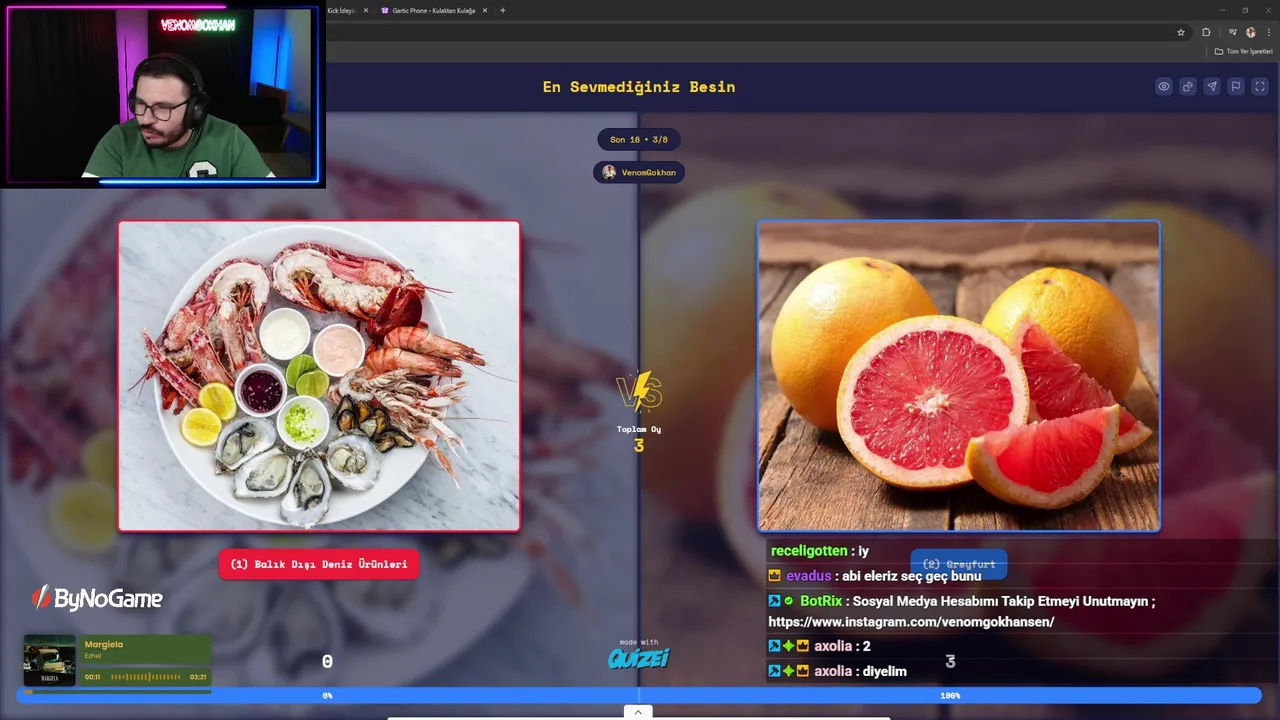Toggle the eye visibility icon in quiz header
1280x720 pixels.
click(x=1164, y=87)
